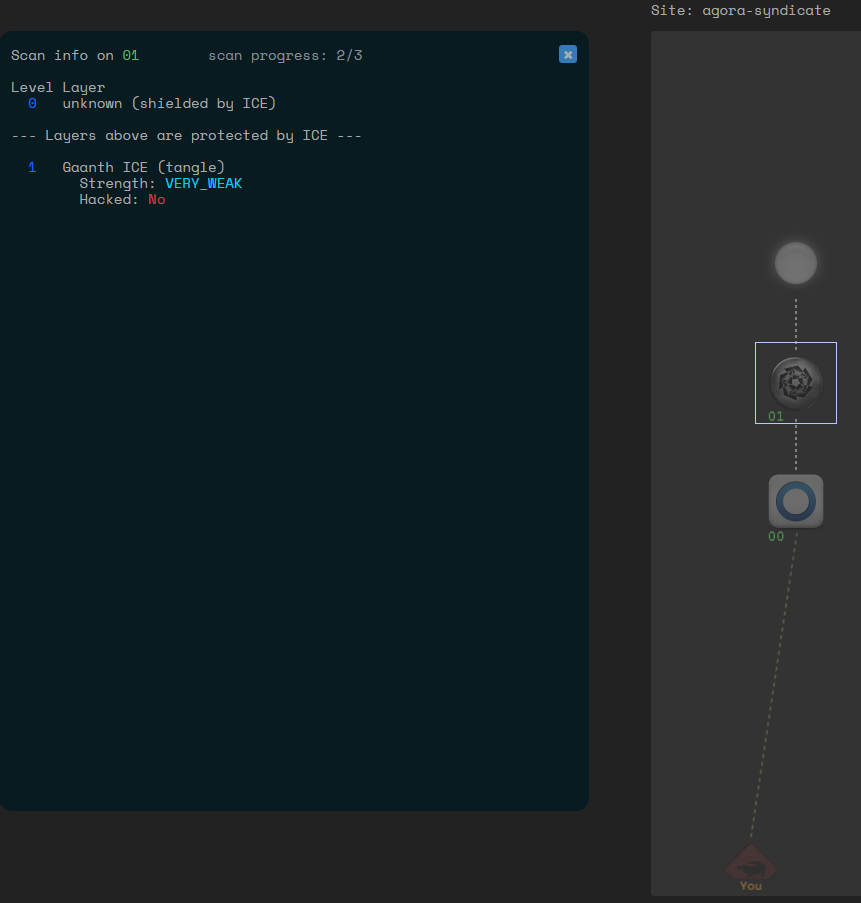861x903 pixels.
Task: Click the red 'No' hacked status
Action: coord(157,200)
